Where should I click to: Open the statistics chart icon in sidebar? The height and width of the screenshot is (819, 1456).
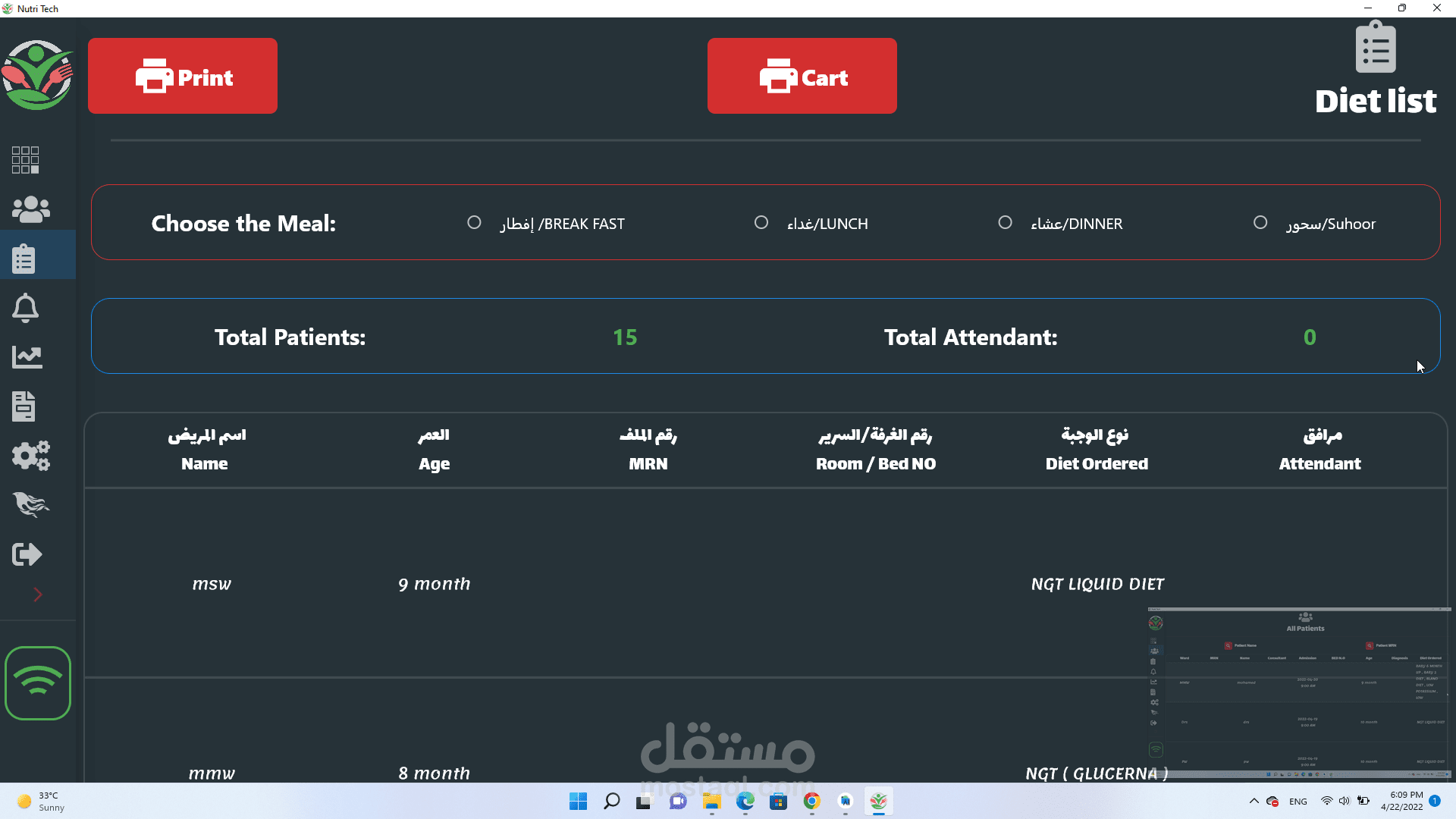[27, 357]
